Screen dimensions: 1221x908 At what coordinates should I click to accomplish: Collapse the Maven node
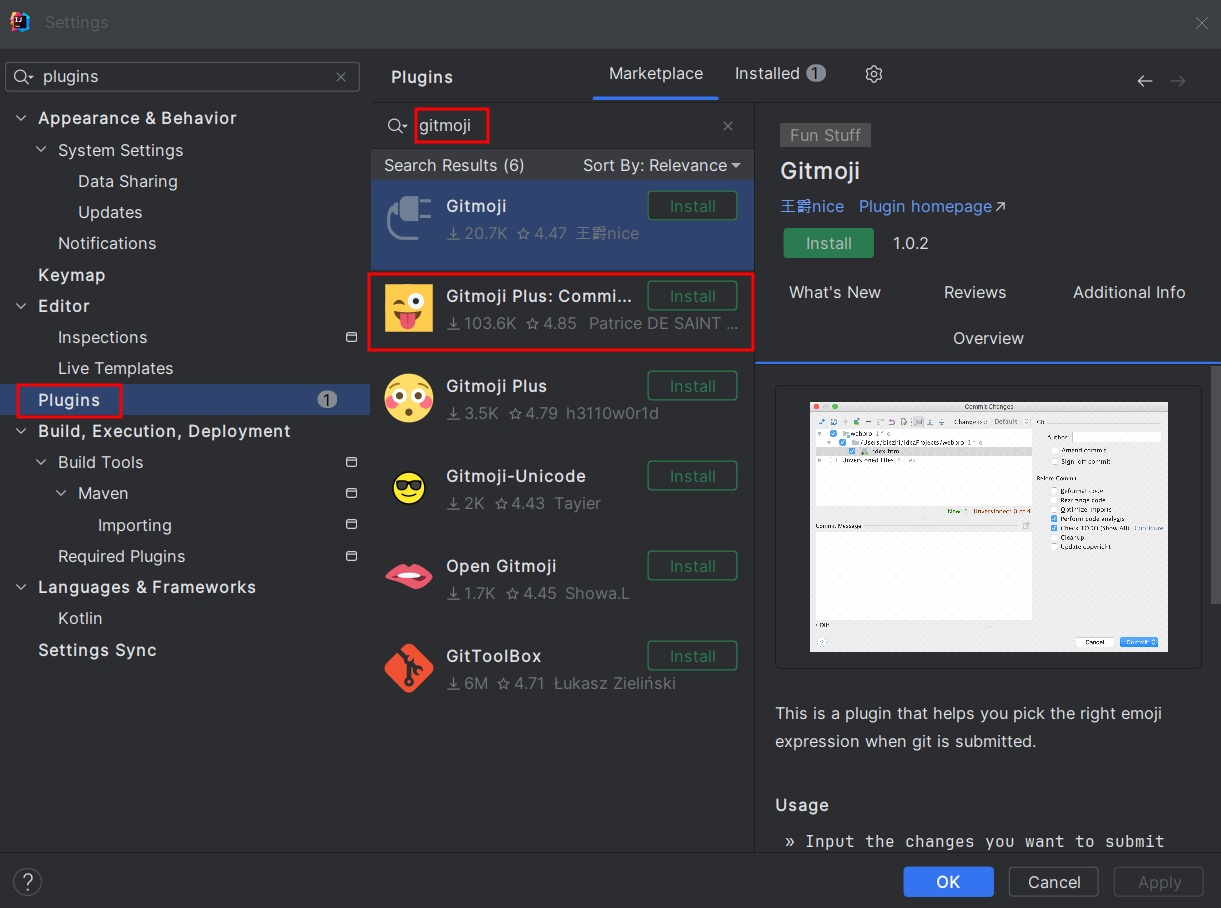(x=62, y=493)
